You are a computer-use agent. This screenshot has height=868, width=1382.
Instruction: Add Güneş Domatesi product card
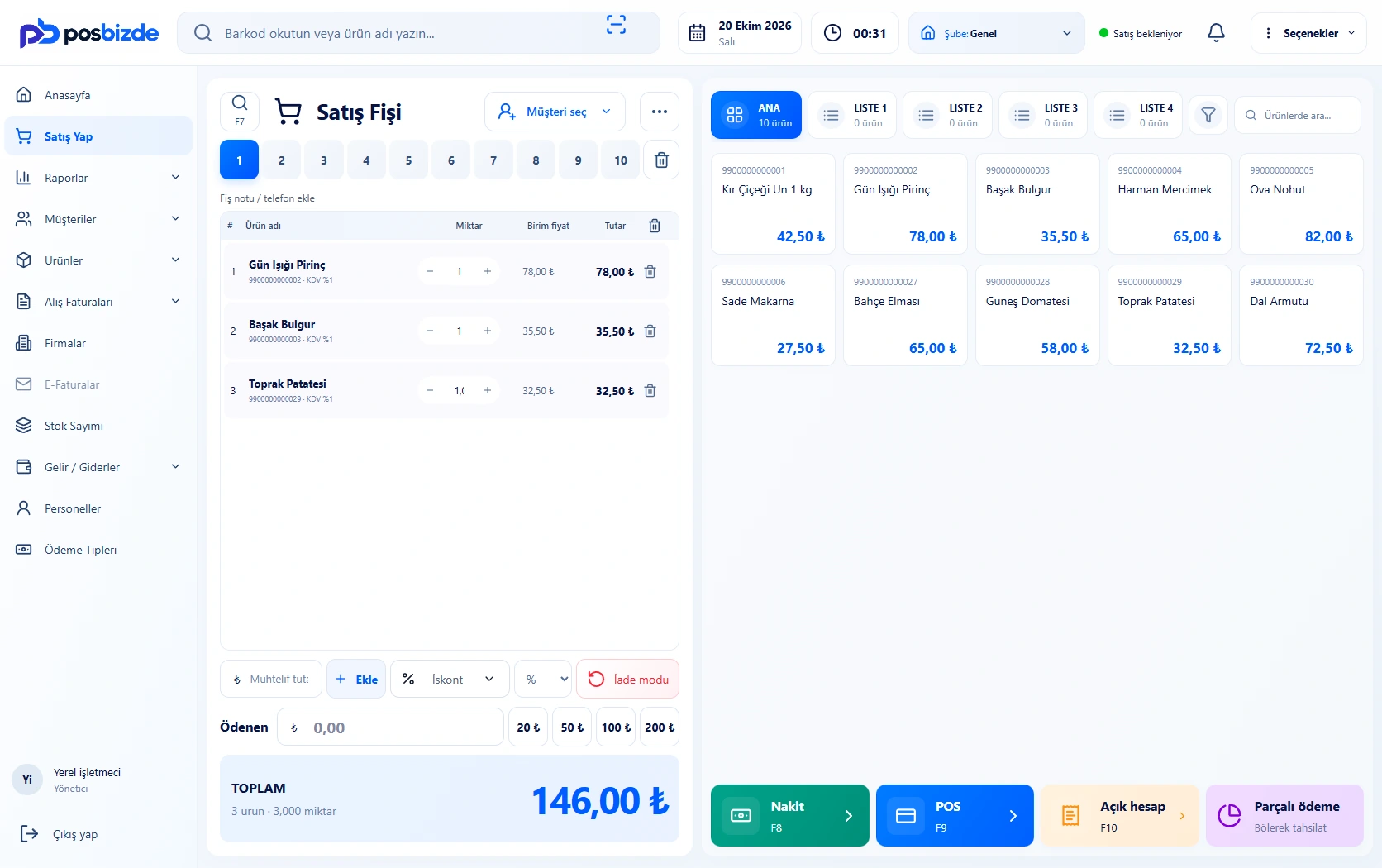click(1037, 315)
